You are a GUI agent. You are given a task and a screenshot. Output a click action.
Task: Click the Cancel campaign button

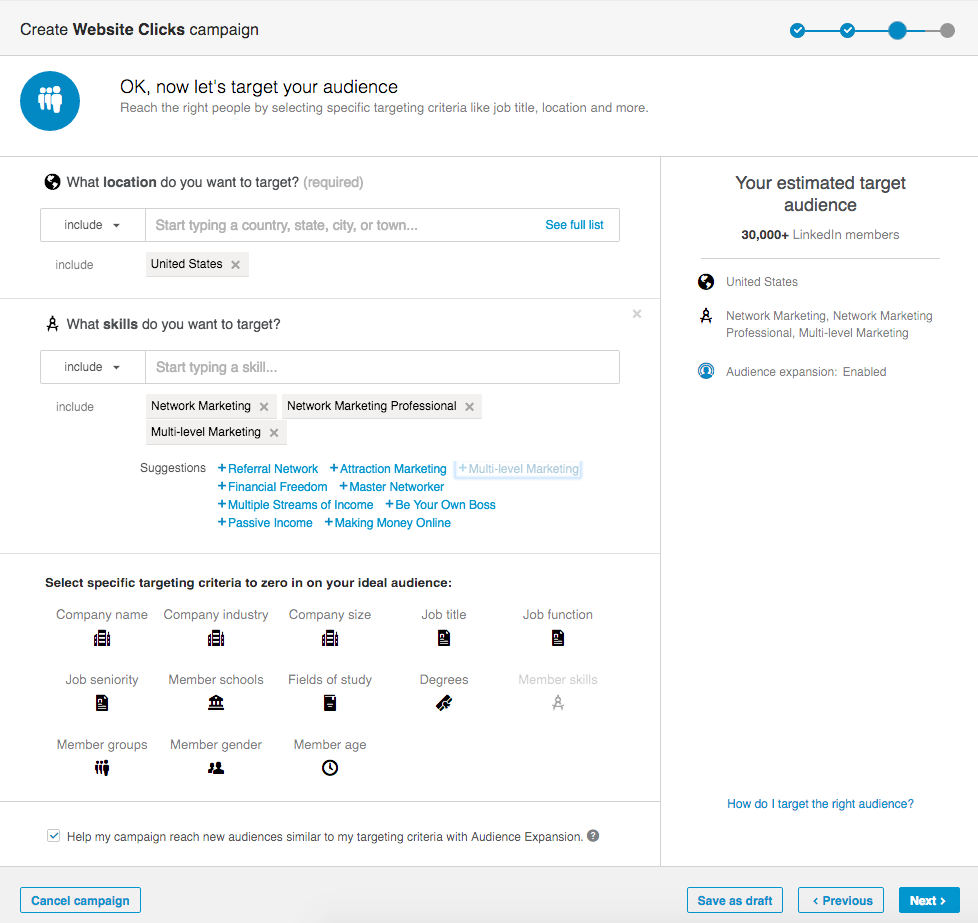pos(80,901)
